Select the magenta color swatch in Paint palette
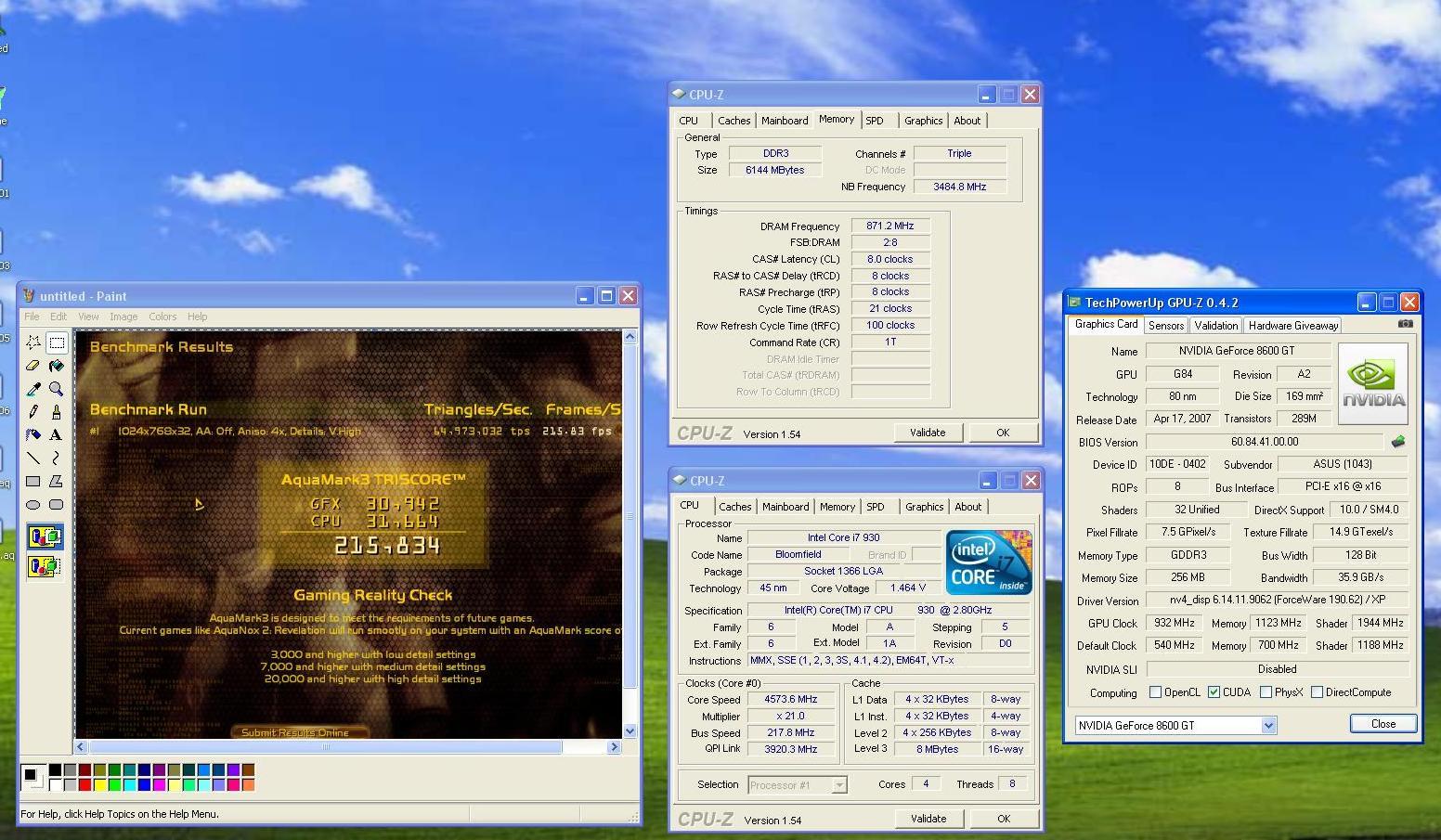The width and height of the screenshot is (1441, 840). (160, 785)
